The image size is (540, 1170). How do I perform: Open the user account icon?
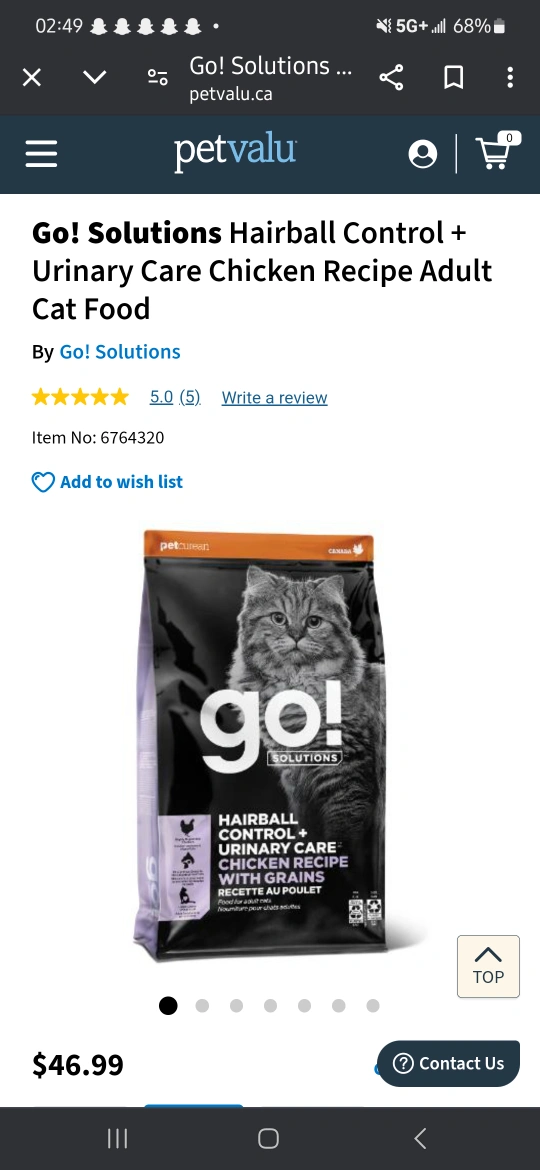(423, 154)
